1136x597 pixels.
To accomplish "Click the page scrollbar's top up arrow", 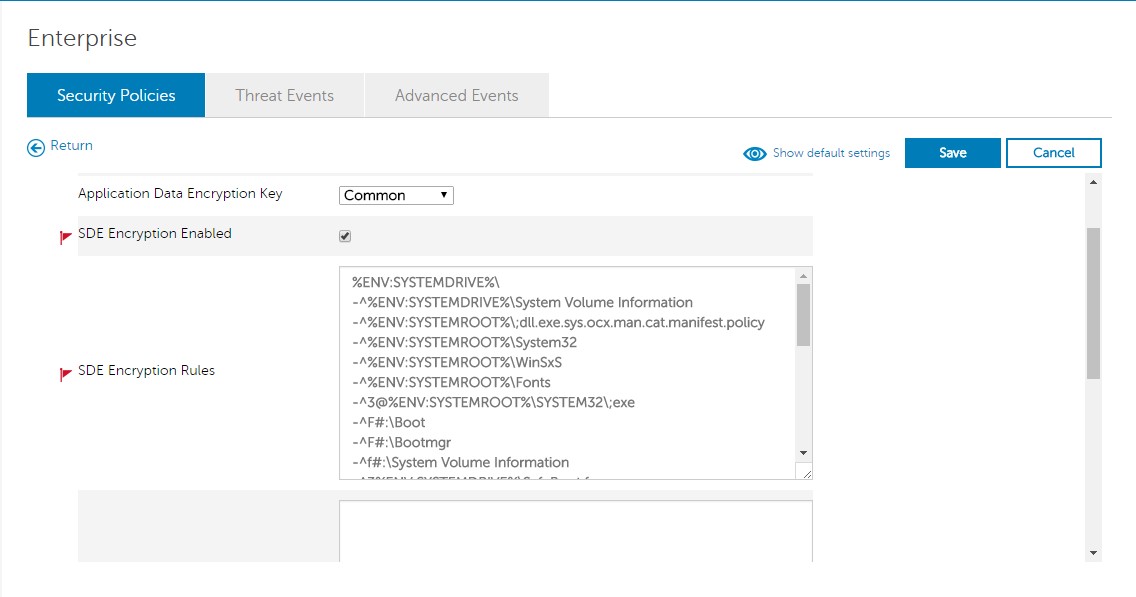I will pyautogui.click(x=1093, y=183).
